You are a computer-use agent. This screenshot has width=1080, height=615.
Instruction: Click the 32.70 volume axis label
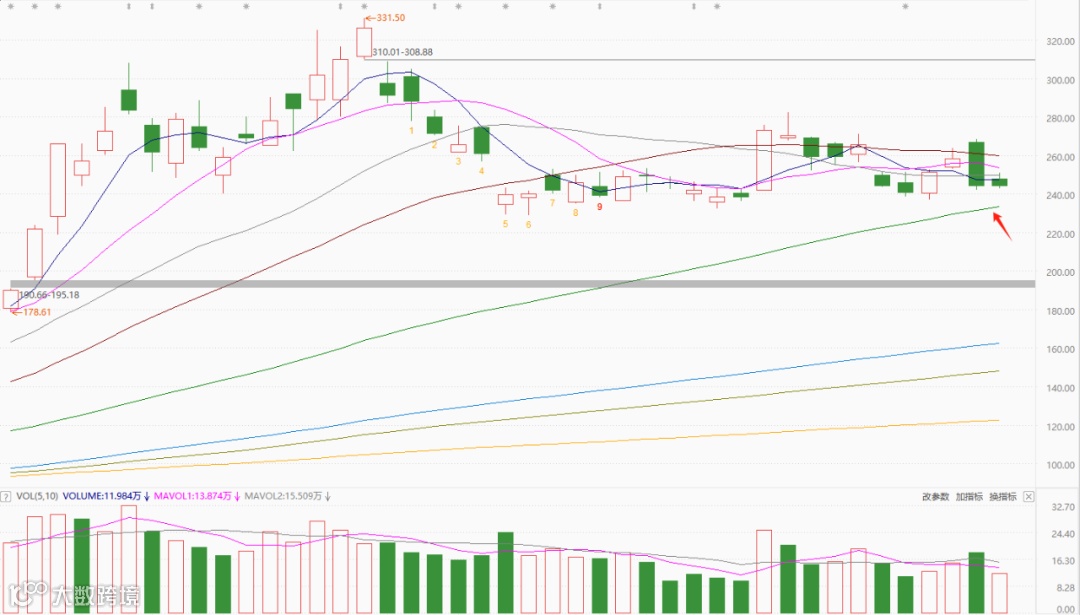click(1063, 507)
